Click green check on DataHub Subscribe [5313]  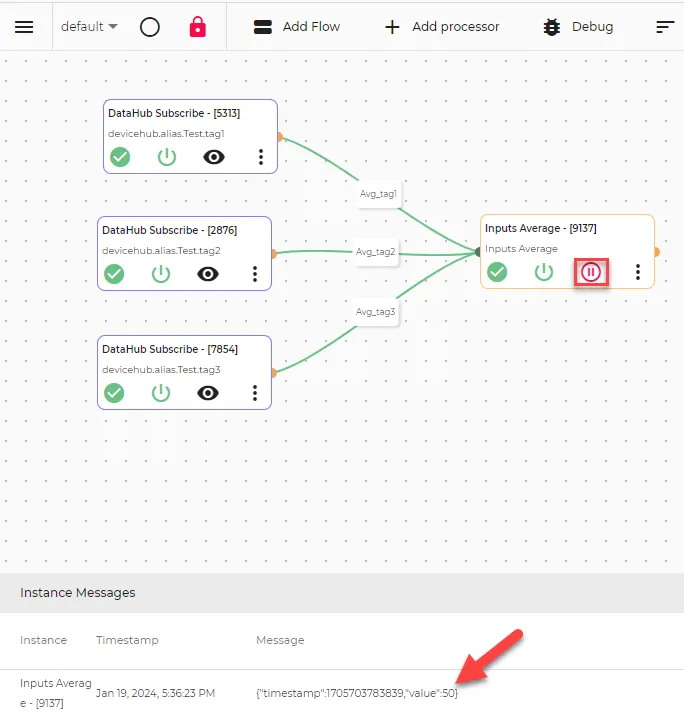(x=120, y=157)
